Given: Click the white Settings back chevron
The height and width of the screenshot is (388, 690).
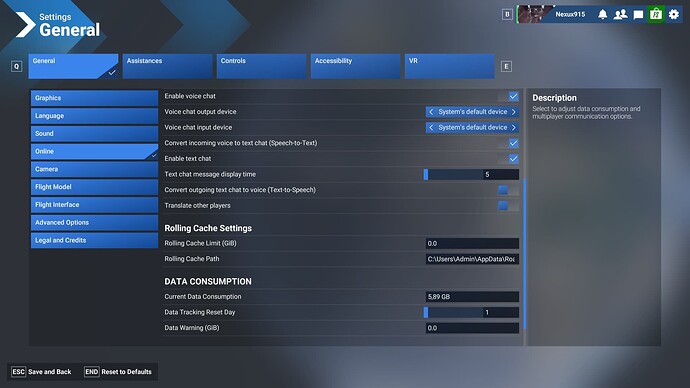Looking at the screenshot, I should click(x=25, y=25).
